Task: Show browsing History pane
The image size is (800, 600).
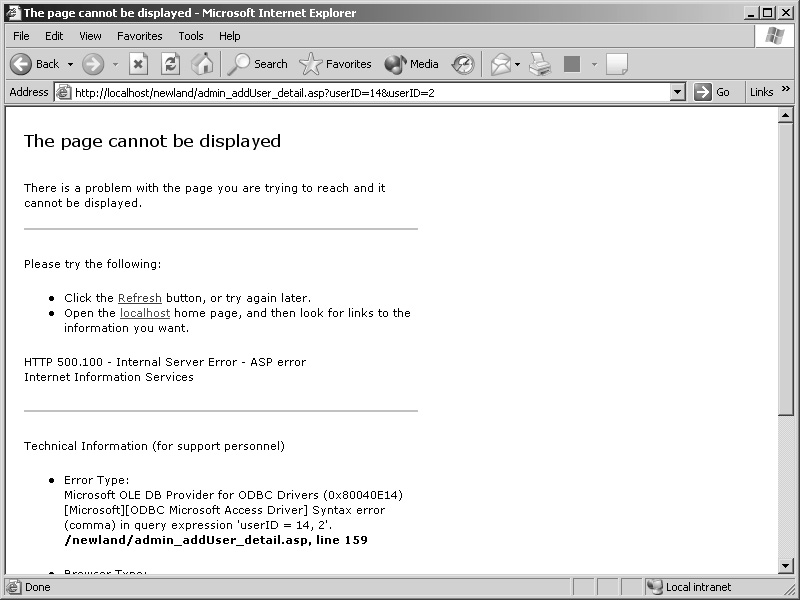Action: [x=463, y=64]
